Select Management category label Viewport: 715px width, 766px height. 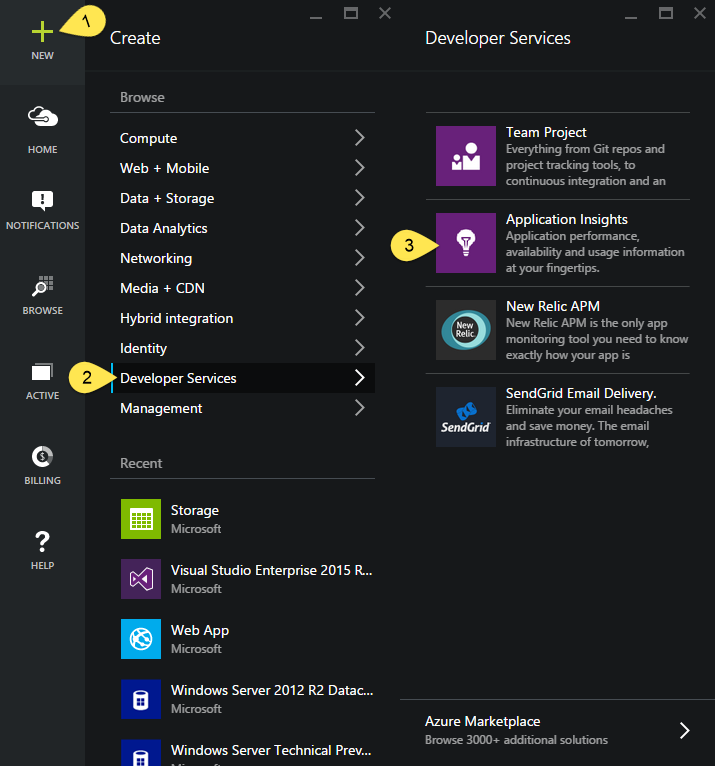click(x=161, y=408)
